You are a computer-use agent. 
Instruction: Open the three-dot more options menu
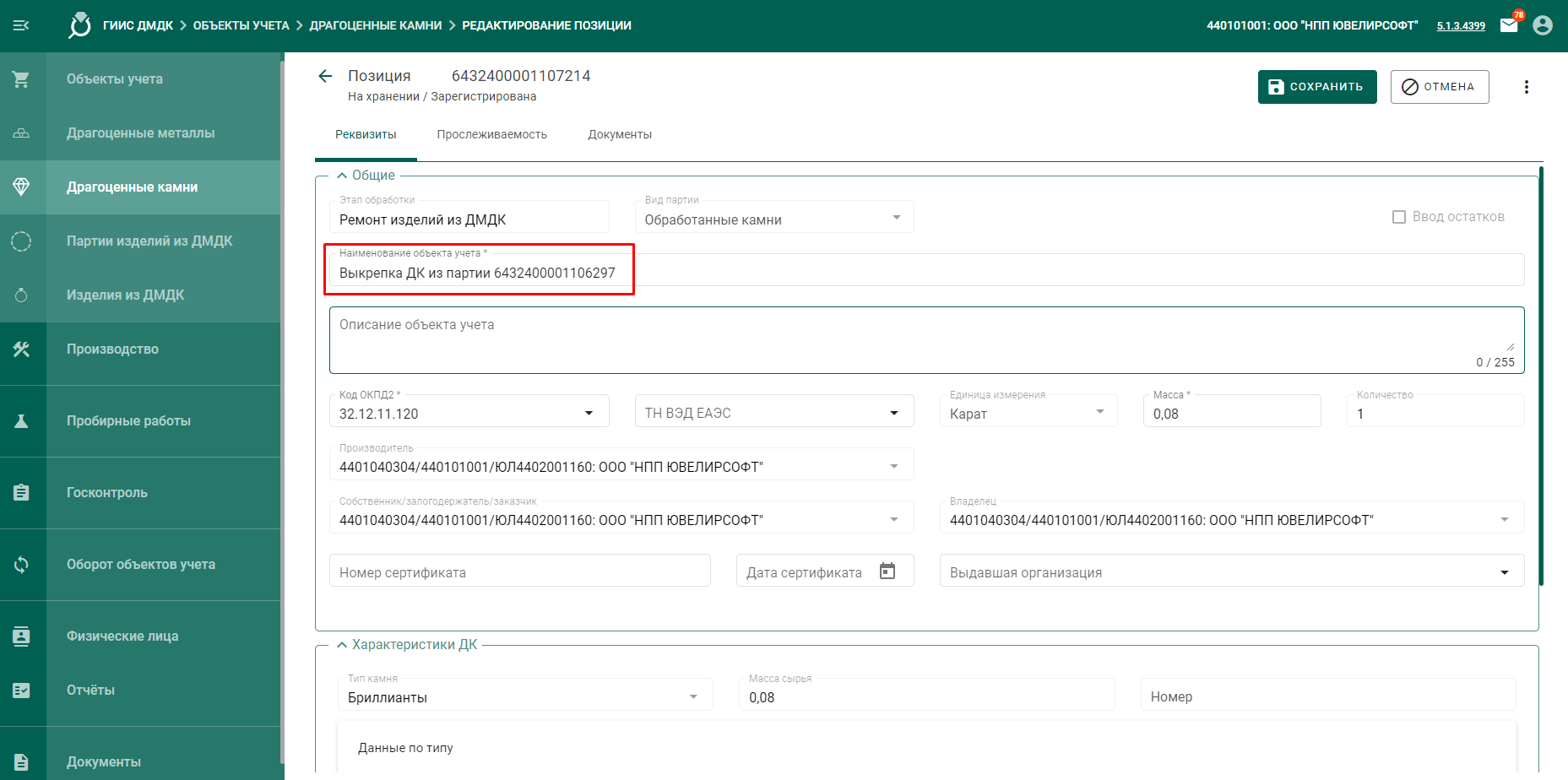(x=1527, y=87)
